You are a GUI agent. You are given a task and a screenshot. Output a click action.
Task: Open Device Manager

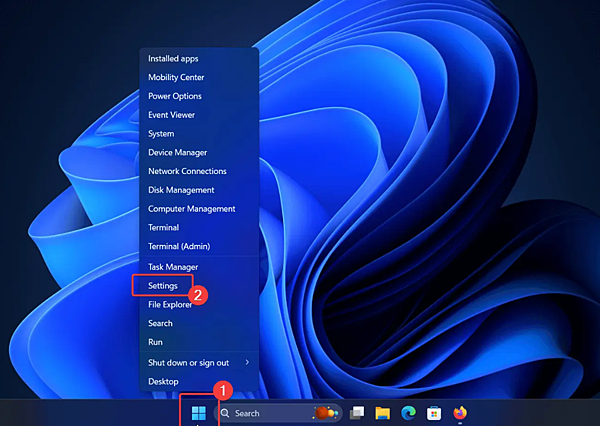[199, 152]
